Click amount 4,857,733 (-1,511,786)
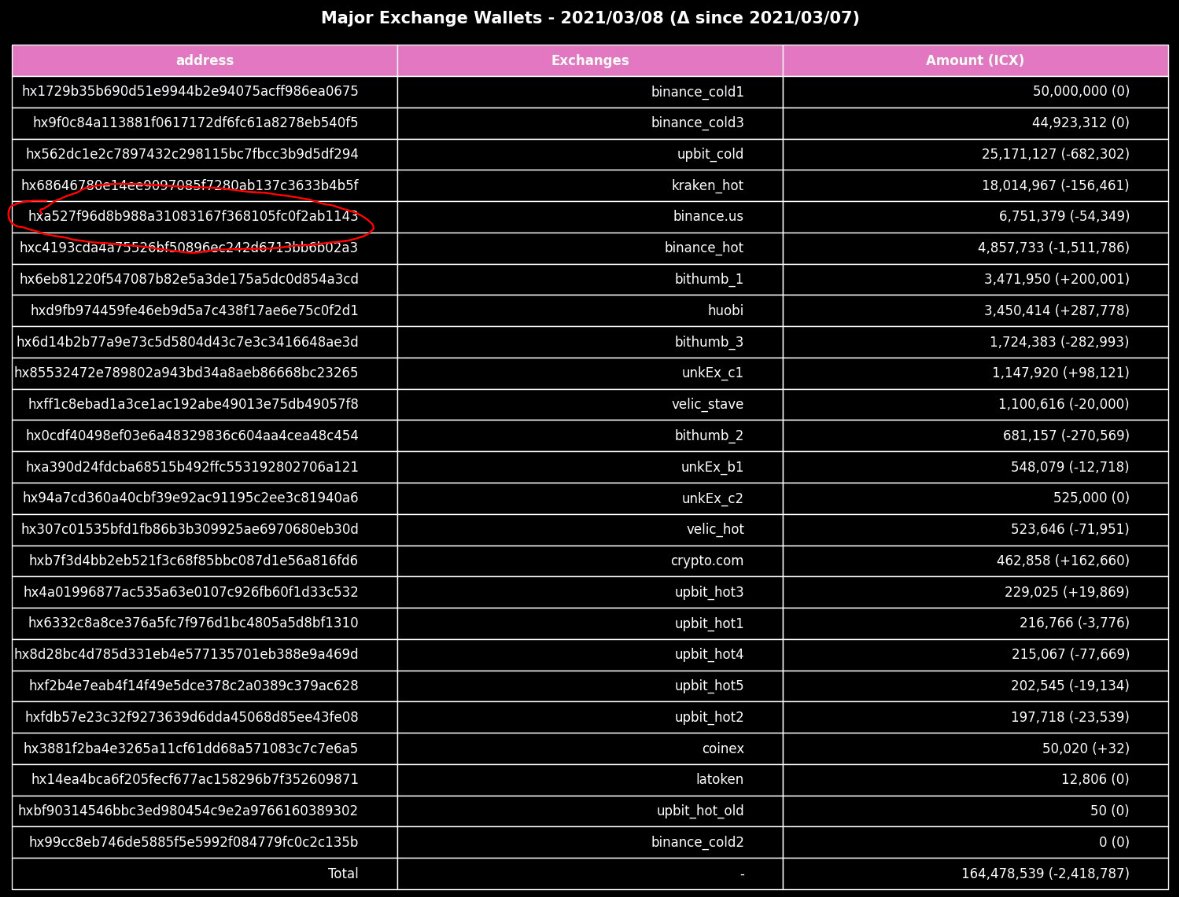The image size is (1179, 897). tap(1053, 247)
